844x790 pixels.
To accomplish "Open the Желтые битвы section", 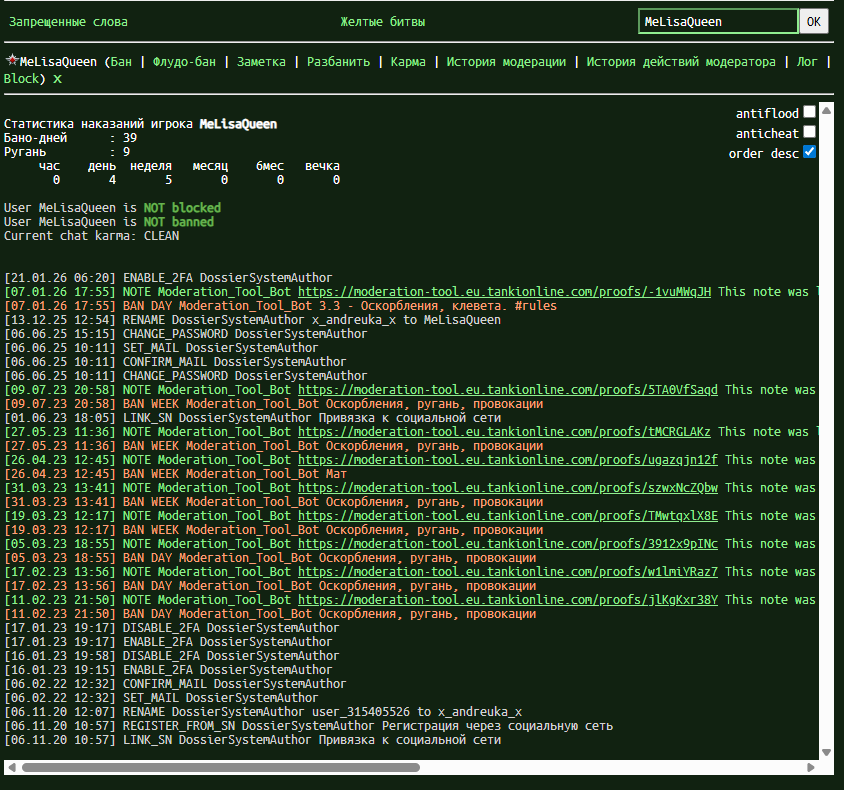I will pyautogui.click(x=382, y=21).
